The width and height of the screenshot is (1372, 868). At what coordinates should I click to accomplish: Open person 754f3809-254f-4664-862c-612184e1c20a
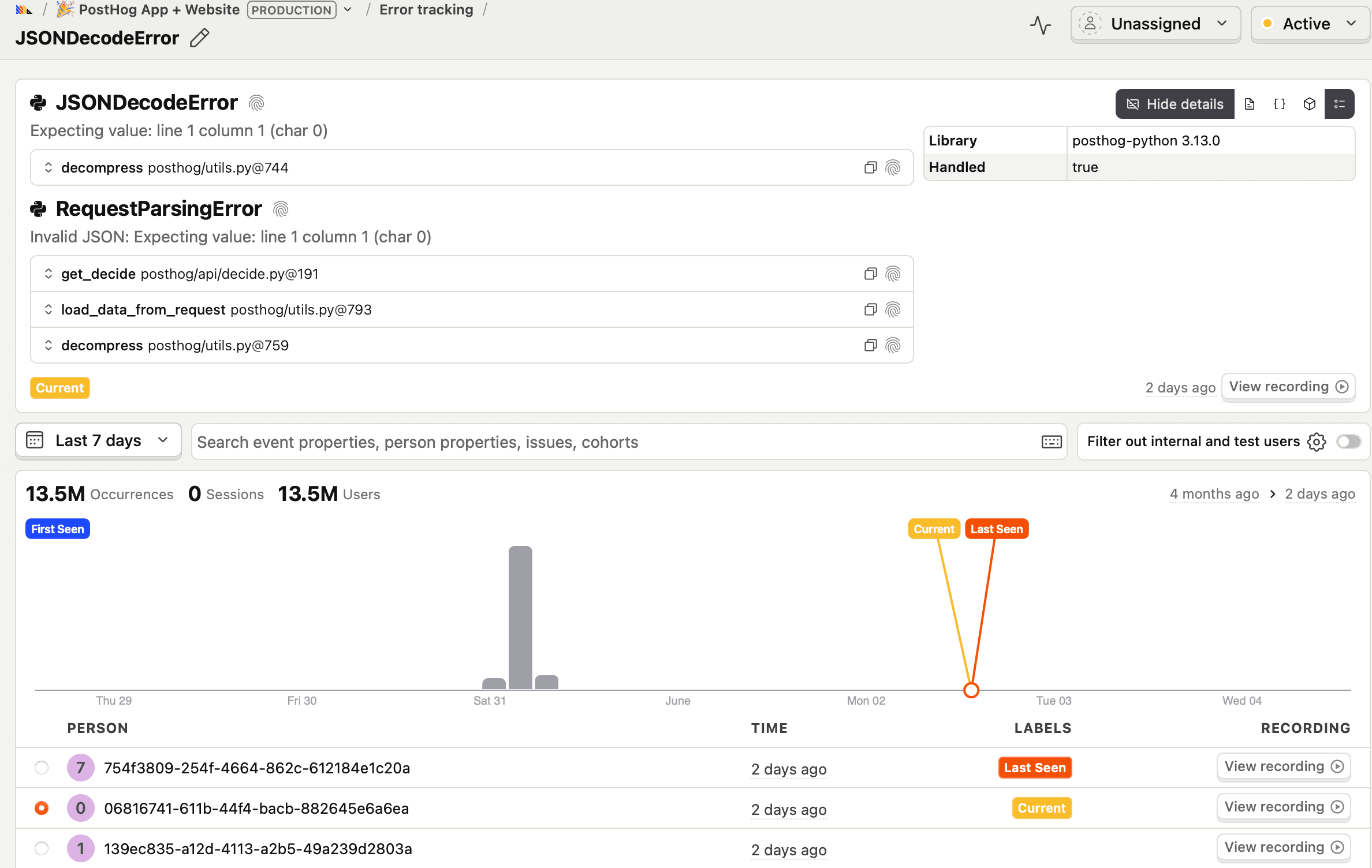point(257,768)
